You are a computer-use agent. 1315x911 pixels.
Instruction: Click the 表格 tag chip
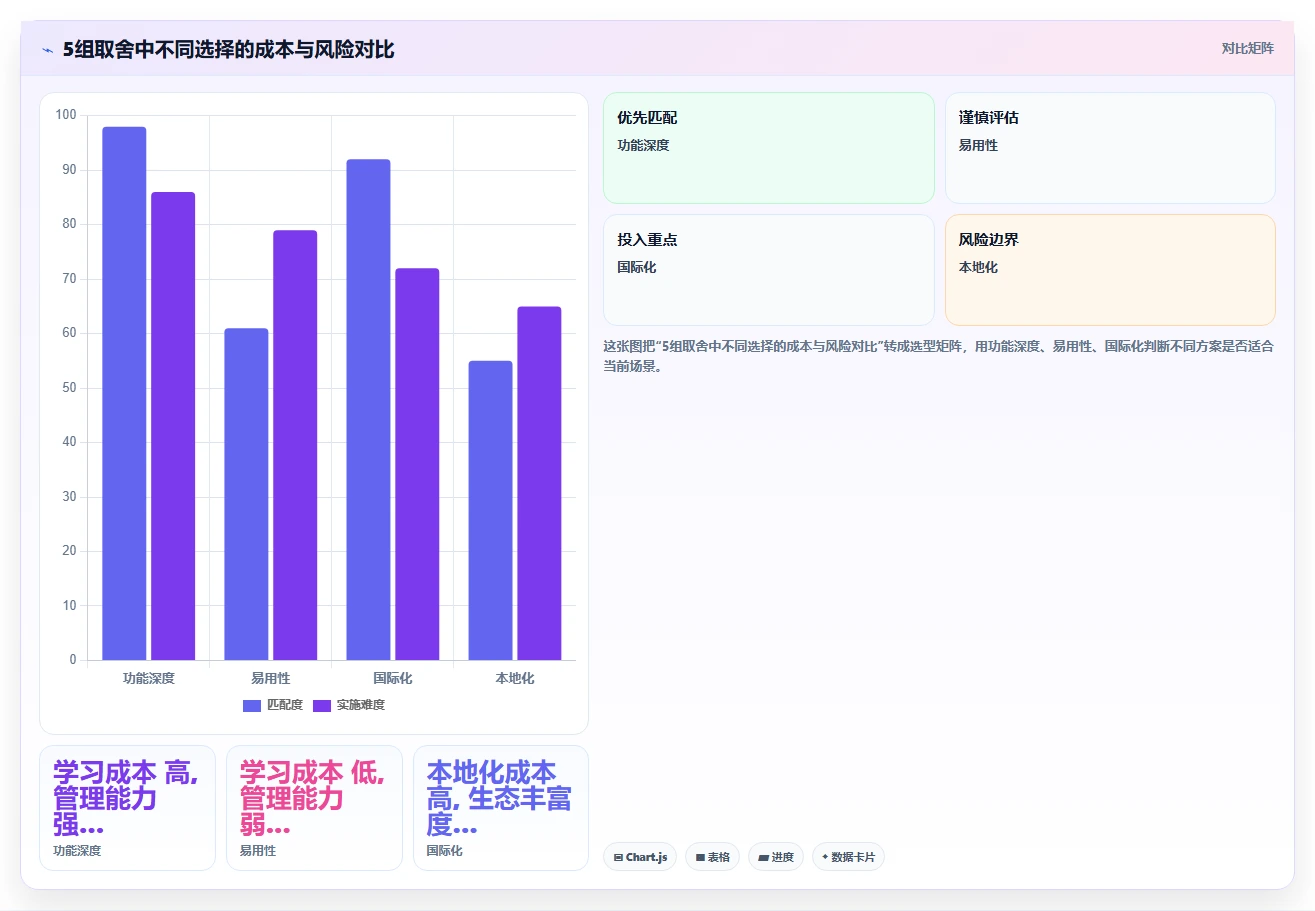tap(712, 857)
